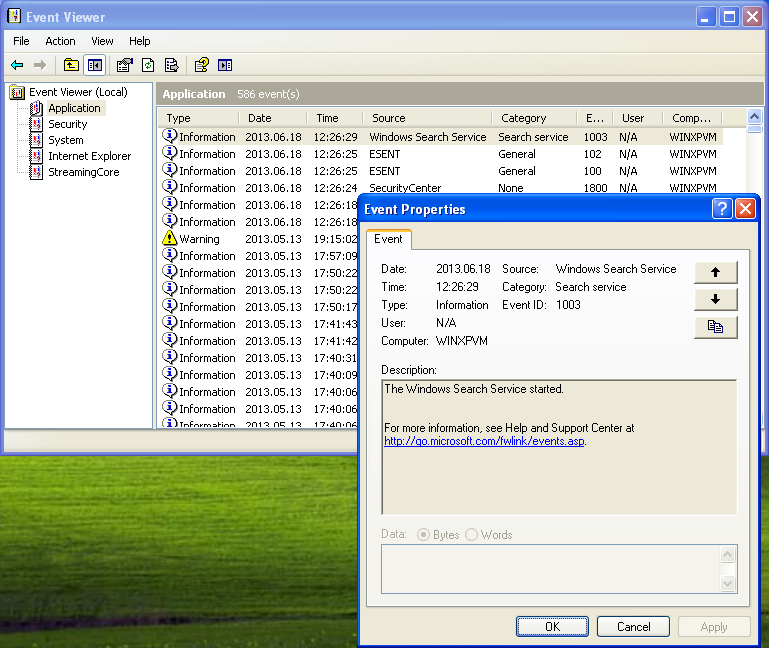
Task: Select Security in the console tree
Action: [x=68, y=124]
